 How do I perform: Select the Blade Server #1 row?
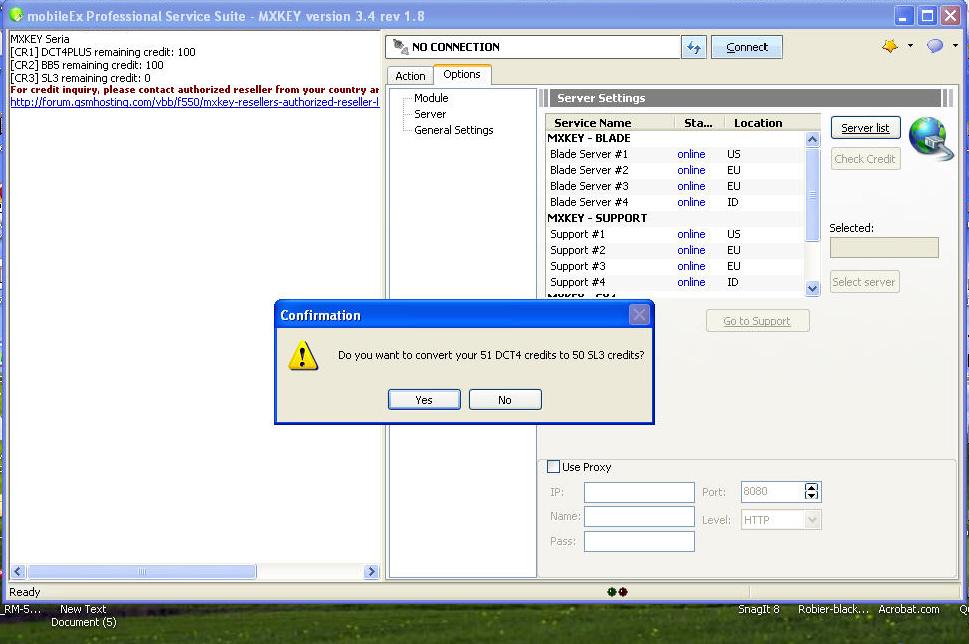(x=675, y=154)
